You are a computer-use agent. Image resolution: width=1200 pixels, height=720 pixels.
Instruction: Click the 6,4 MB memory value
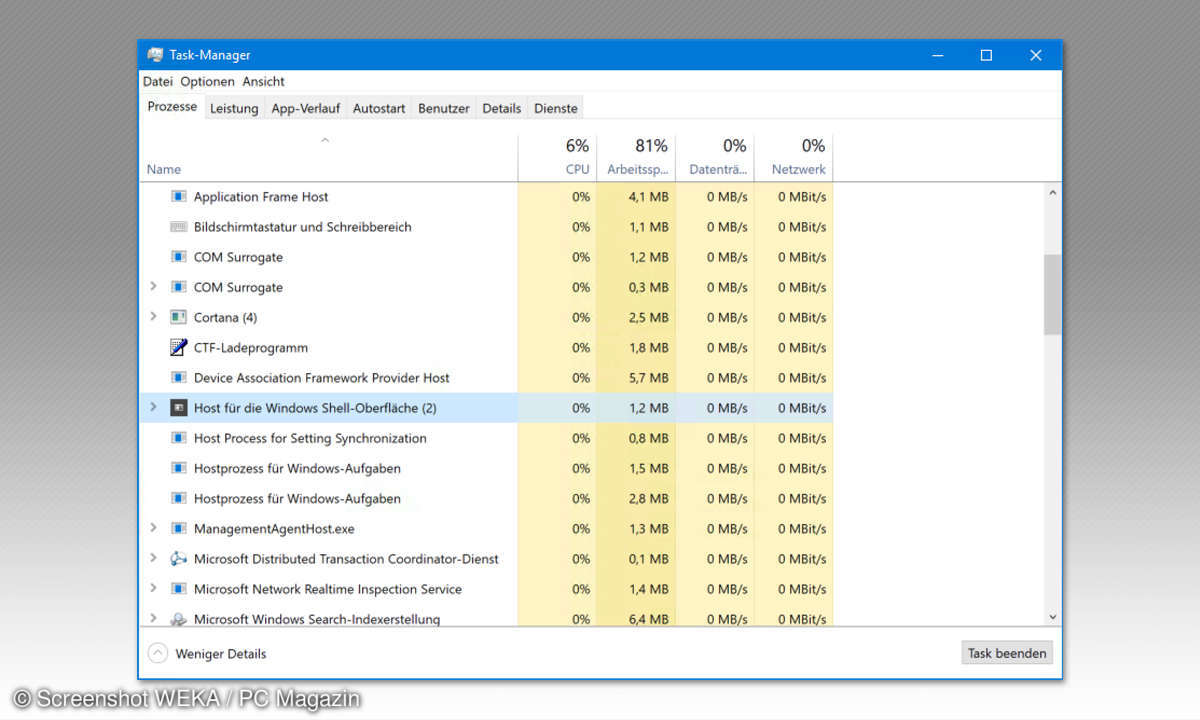(648, 619)
